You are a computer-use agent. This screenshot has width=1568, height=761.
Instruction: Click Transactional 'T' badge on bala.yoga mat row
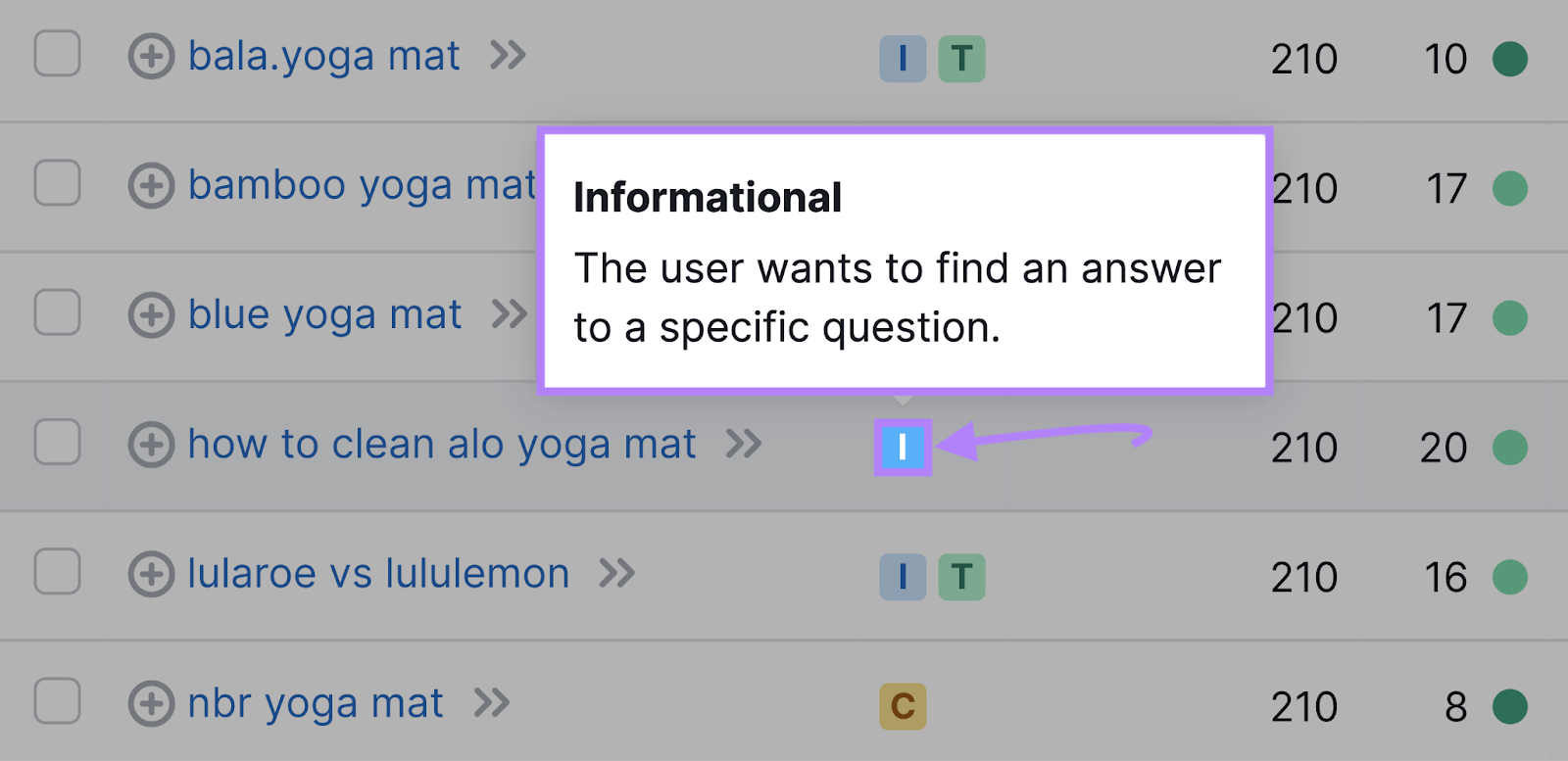coord(961,59)
